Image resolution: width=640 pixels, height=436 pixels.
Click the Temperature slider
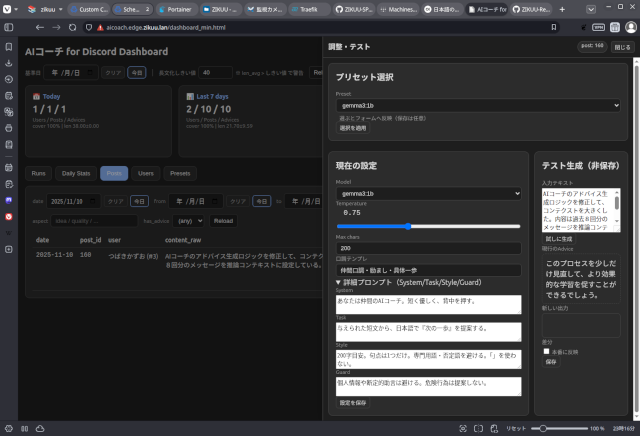428,226
